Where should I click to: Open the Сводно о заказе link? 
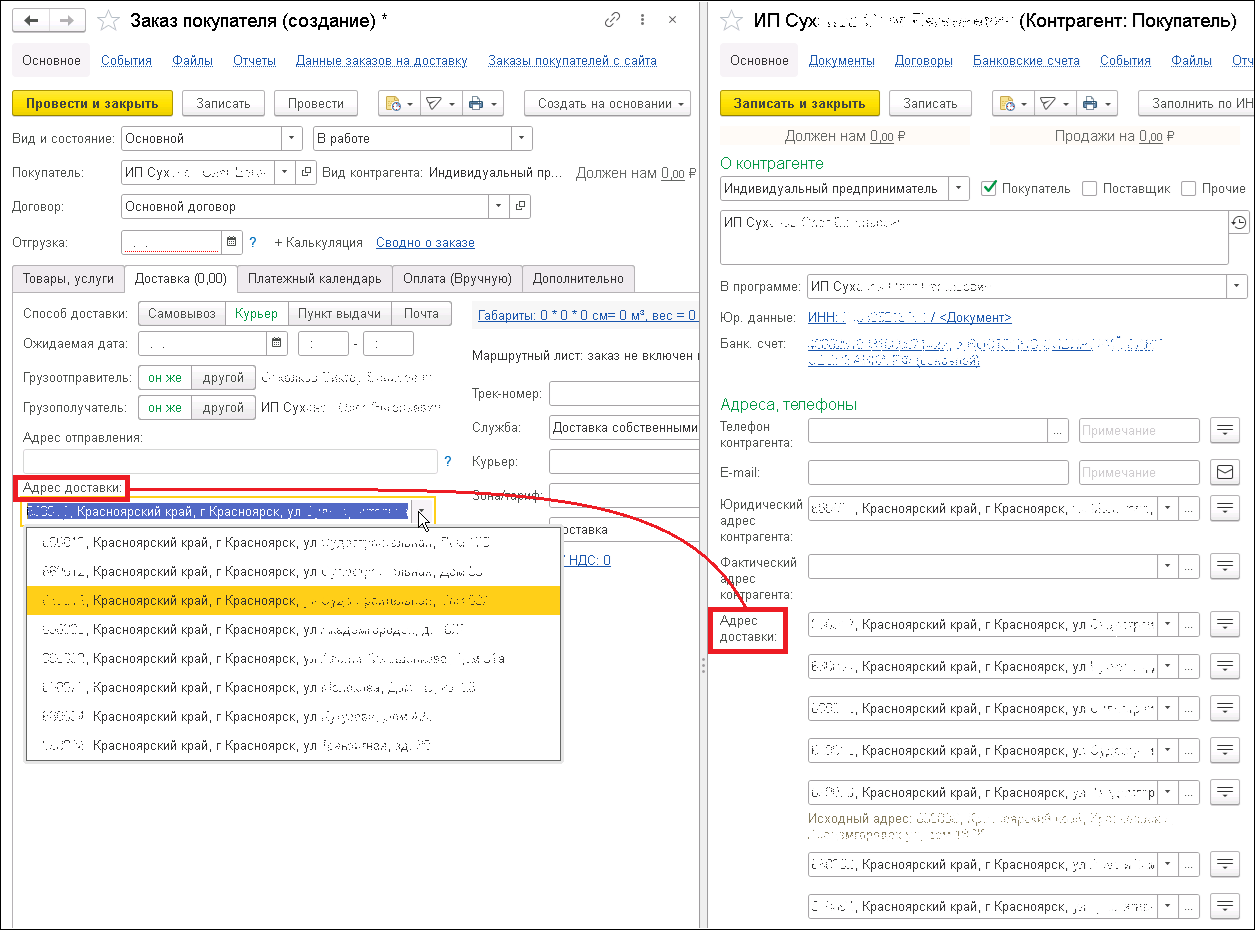(425, 243)
